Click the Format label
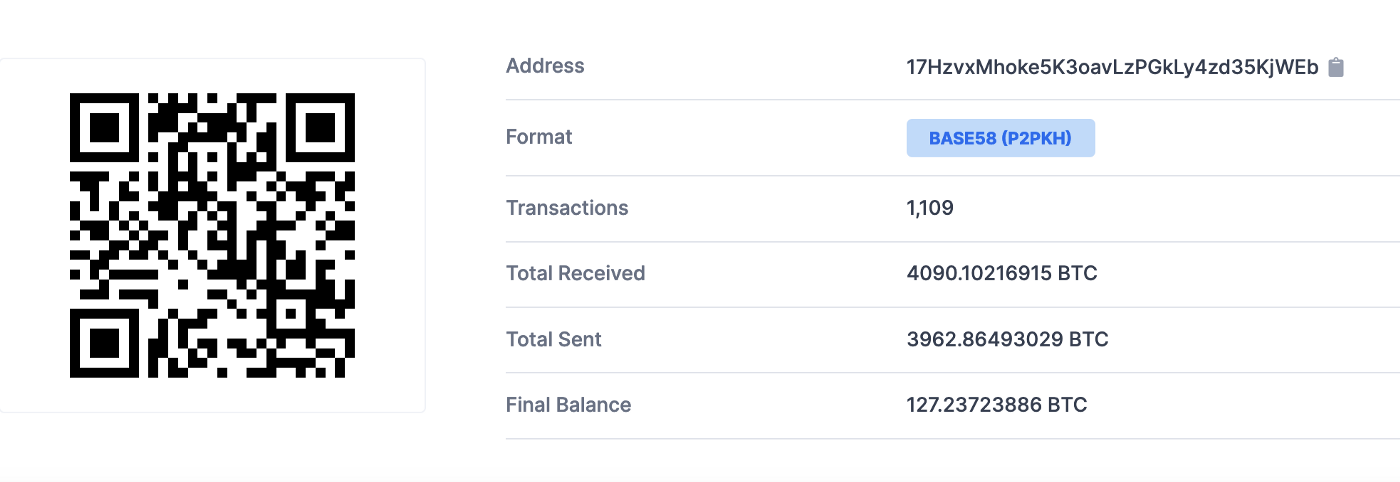 [539, 137]
